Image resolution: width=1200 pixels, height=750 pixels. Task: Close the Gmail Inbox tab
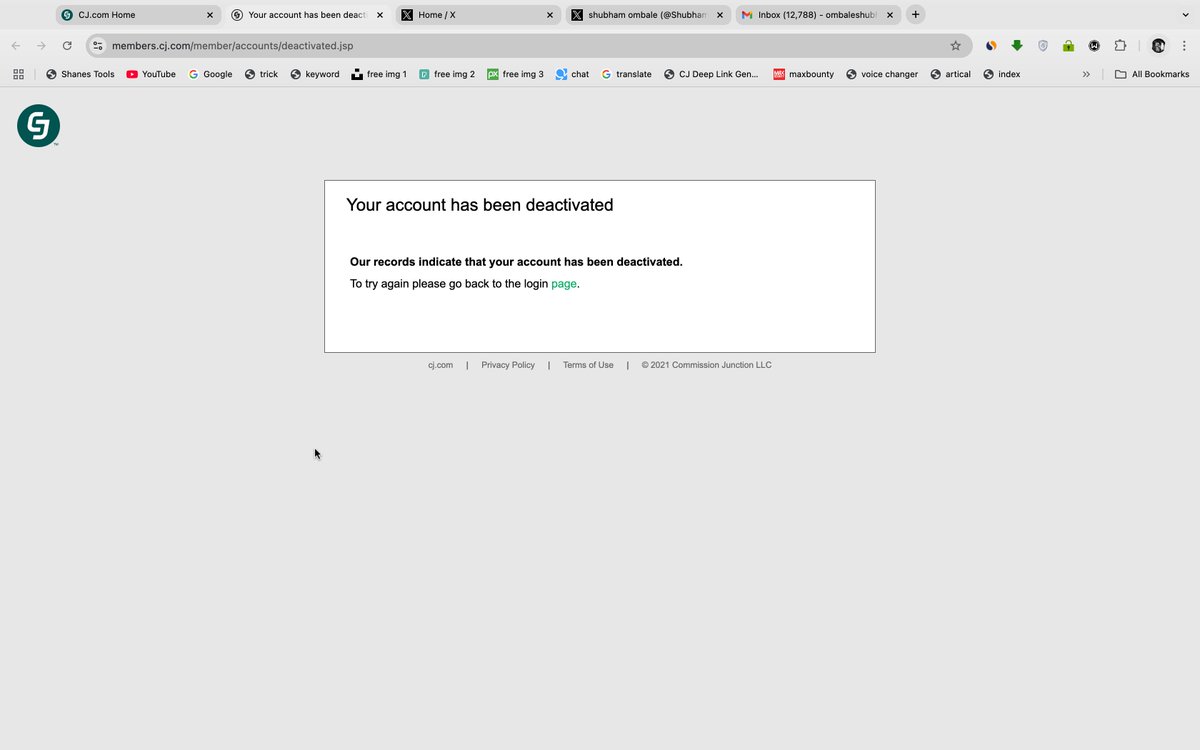[x=890, y=15]
